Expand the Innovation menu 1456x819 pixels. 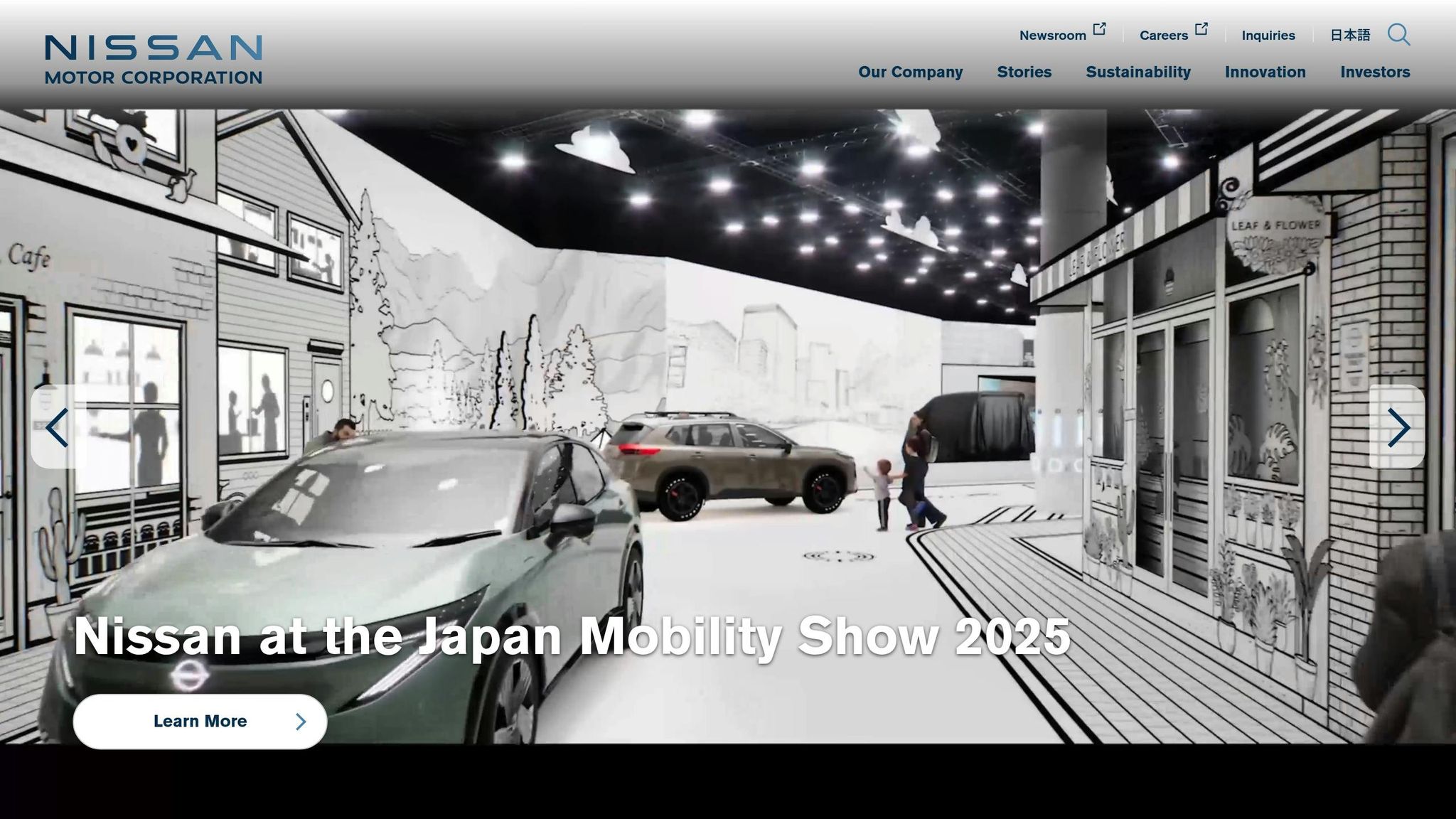click(x=1265, y=72)
